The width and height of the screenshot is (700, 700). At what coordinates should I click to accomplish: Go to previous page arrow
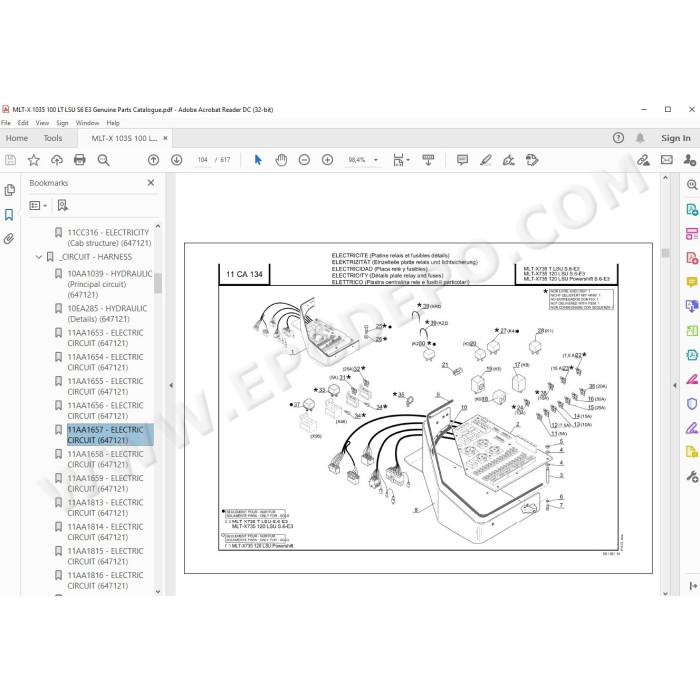tap(154, 160)
